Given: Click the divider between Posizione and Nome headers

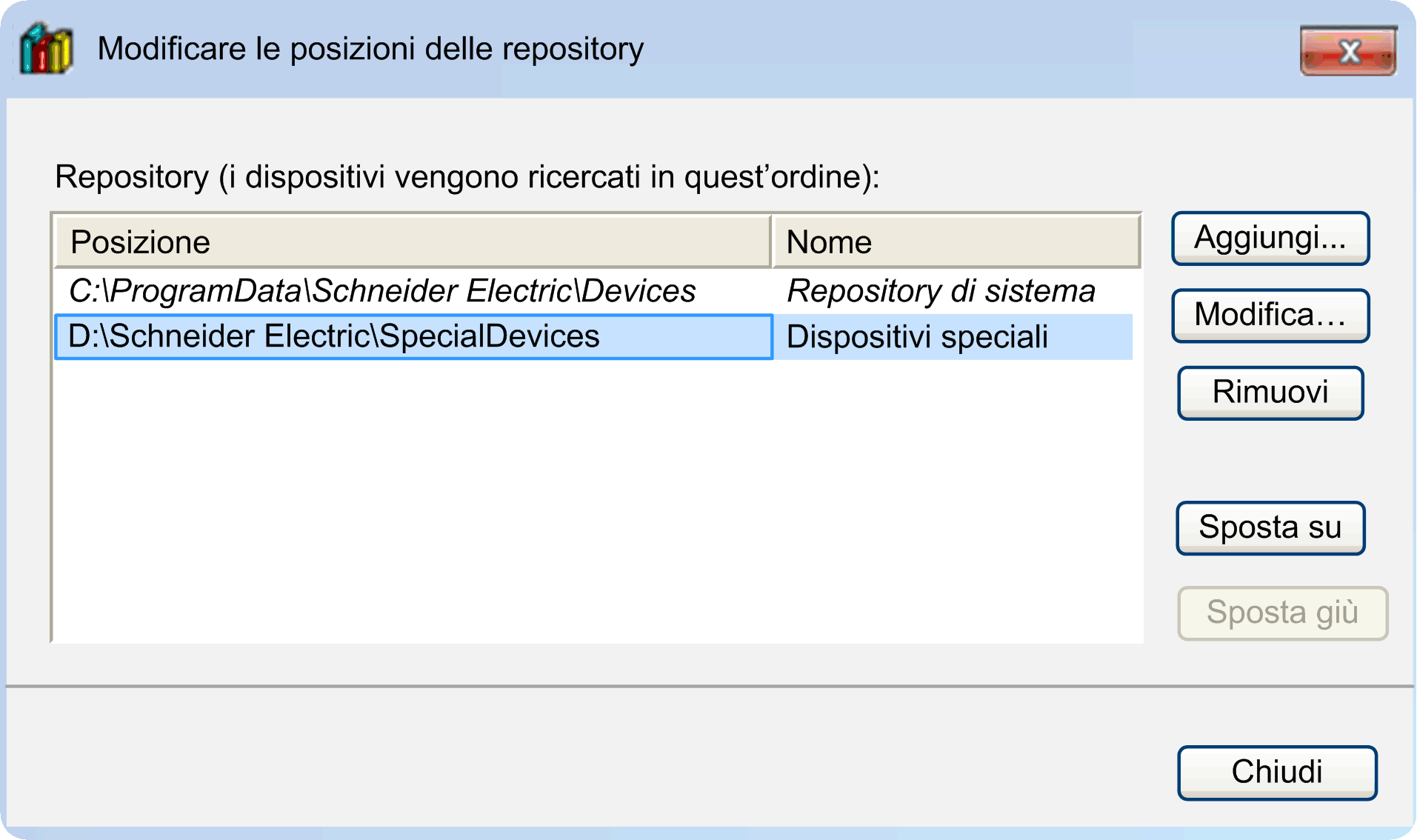Looking at the screenshot, I should 772,242.
